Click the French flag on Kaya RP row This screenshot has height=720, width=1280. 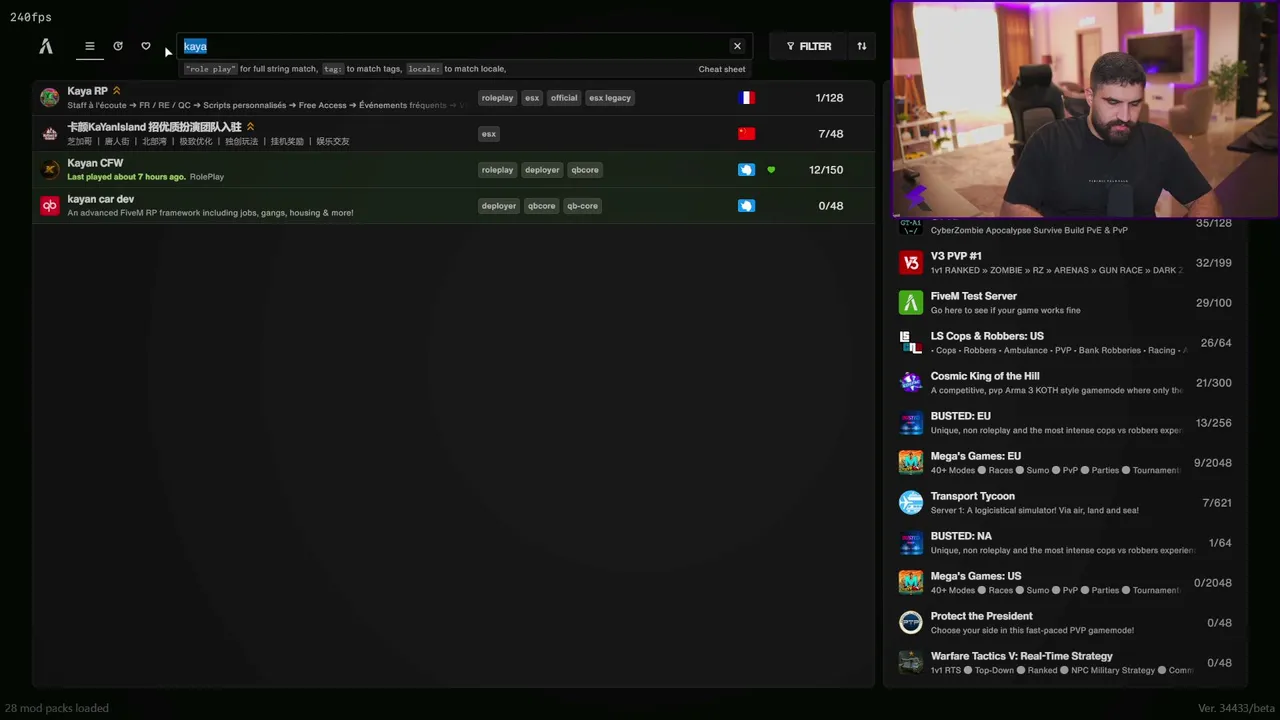[746, 98]
